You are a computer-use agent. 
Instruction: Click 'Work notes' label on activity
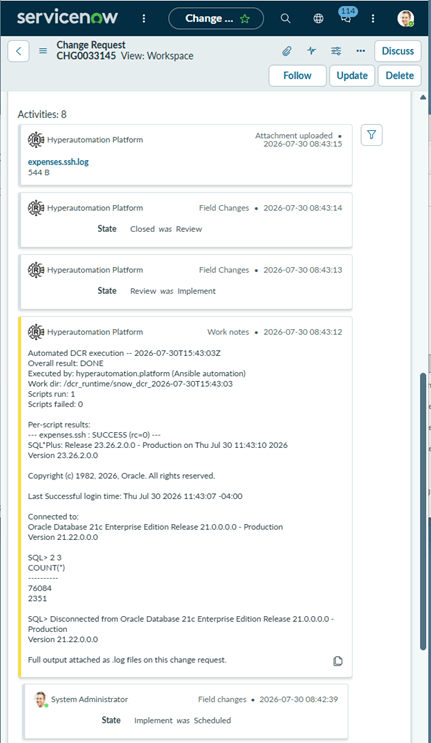tap(228, 332)
